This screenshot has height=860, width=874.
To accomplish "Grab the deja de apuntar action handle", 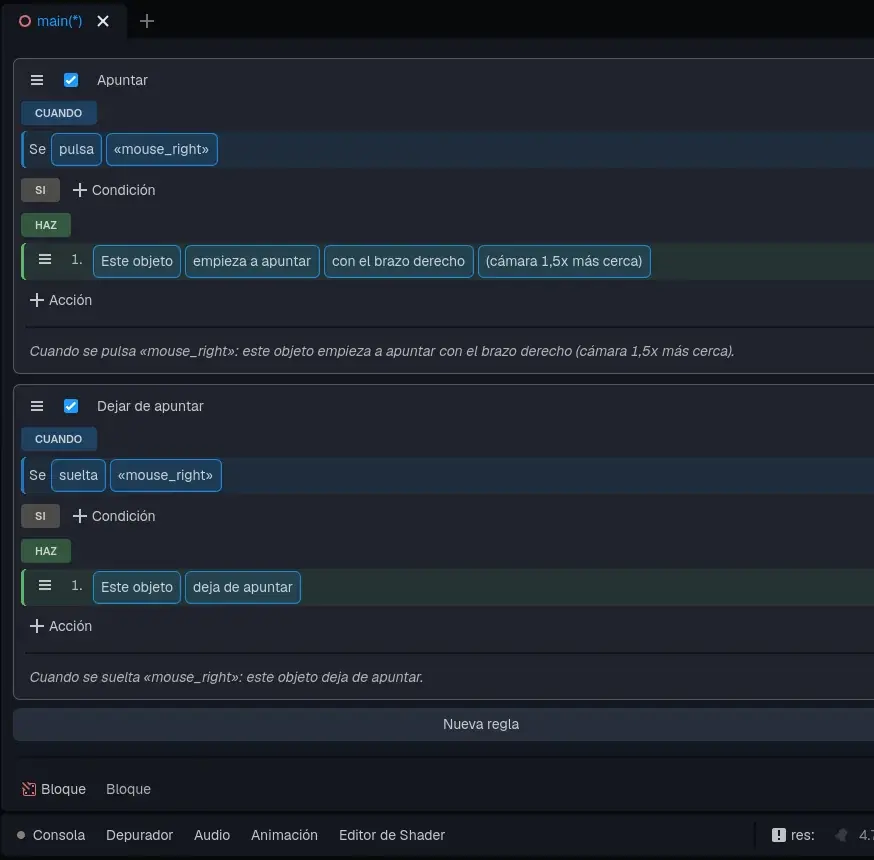I will [45, 585].
